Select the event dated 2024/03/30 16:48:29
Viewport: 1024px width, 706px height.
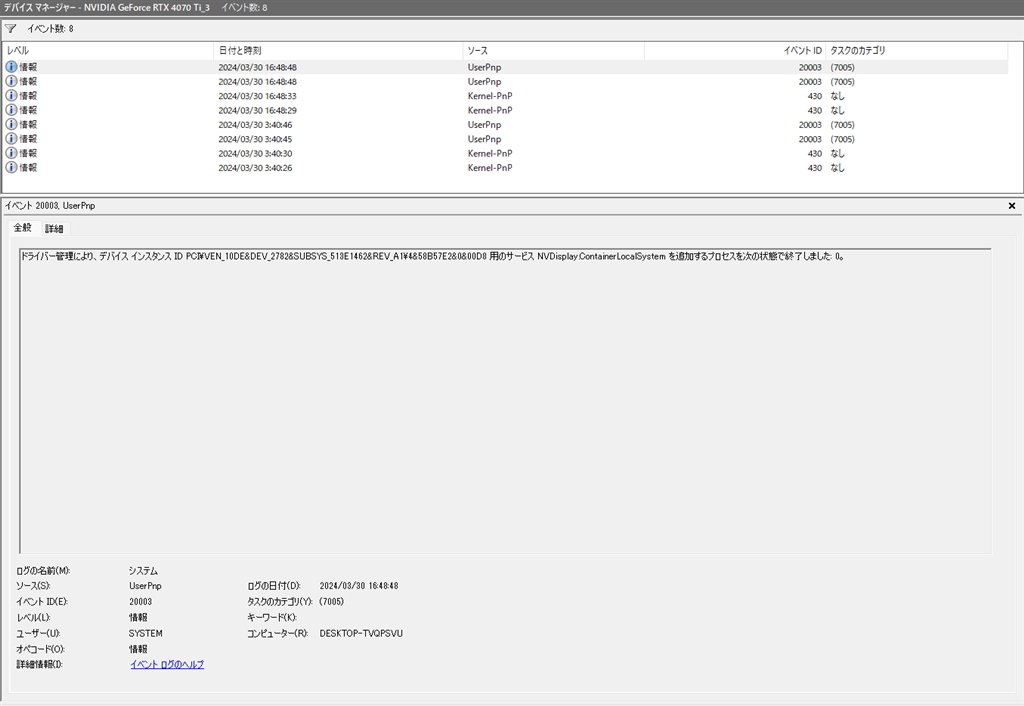tap(506, 110)
